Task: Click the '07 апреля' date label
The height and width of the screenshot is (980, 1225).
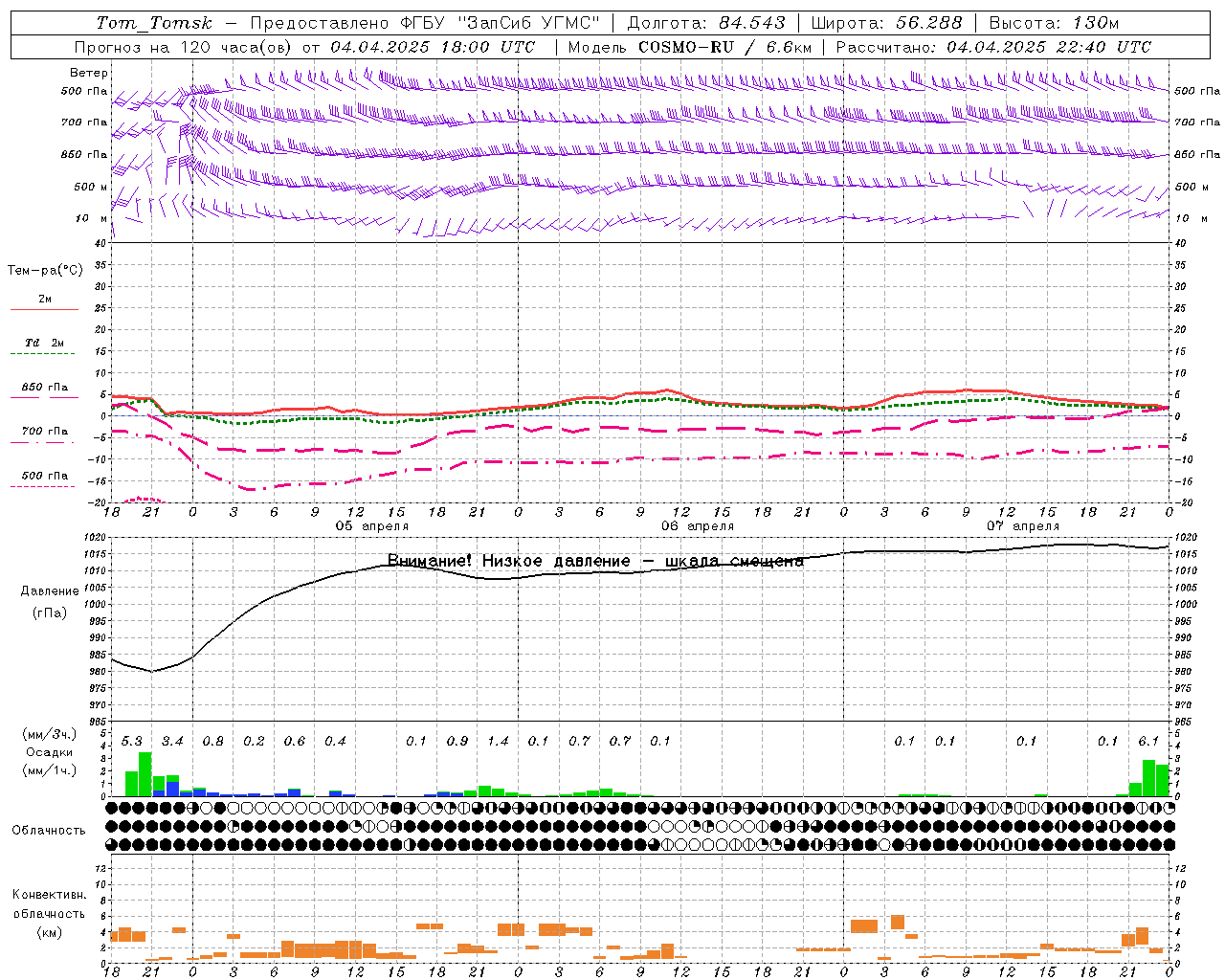Action: coord(1023,526)
